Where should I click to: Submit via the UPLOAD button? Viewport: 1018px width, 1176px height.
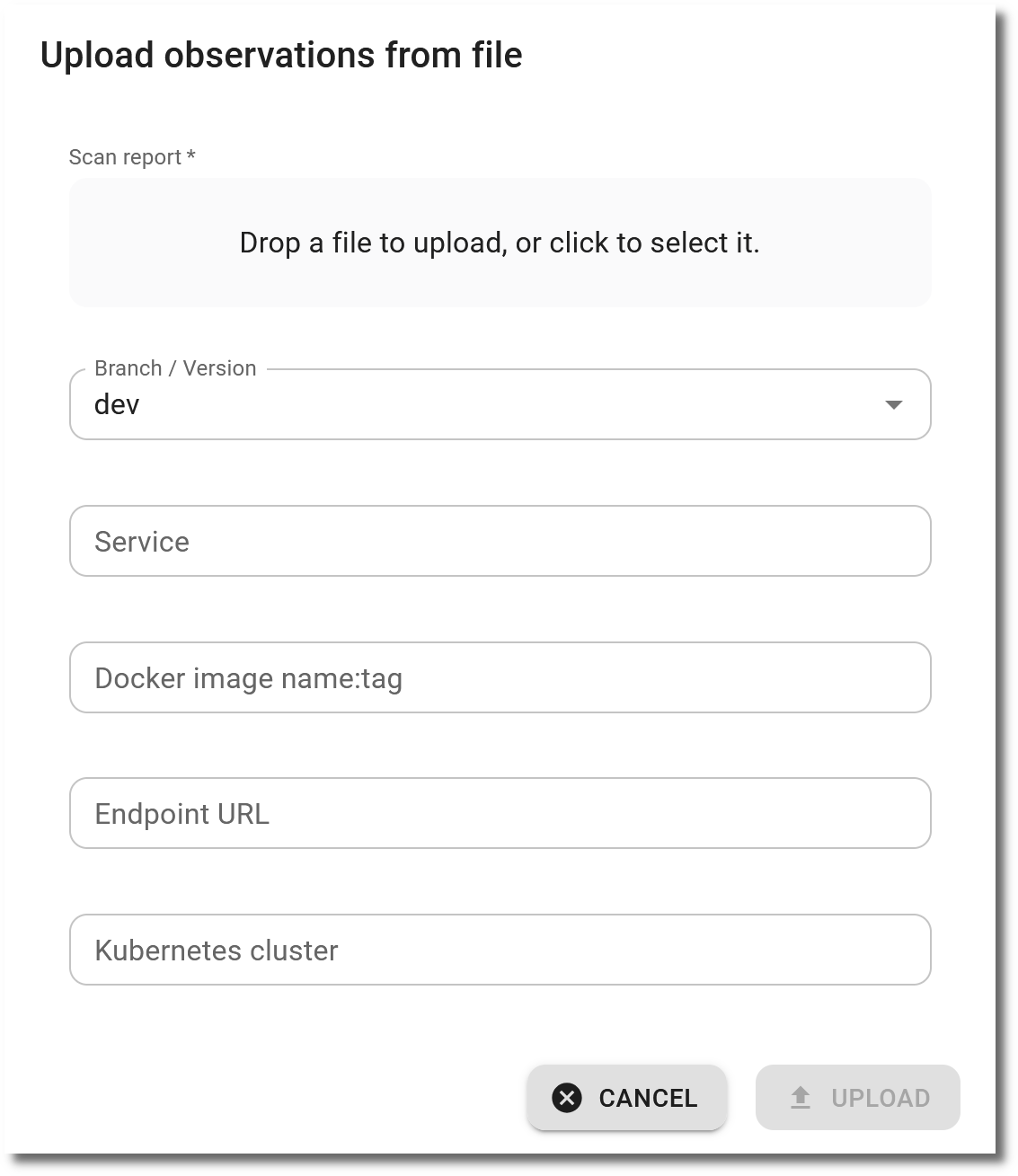coord(857,1097)
